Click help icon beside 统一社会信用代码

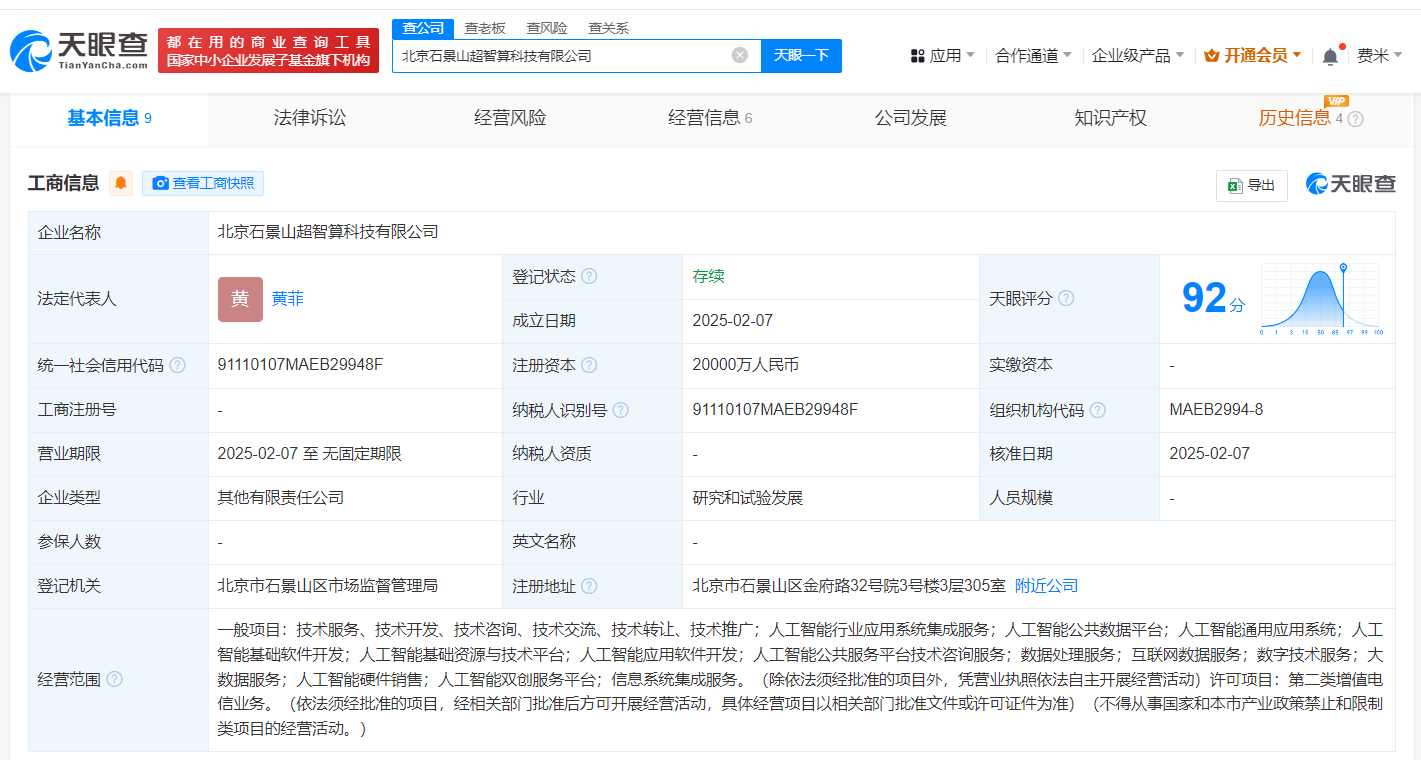pyautogui.click(x=177, y=365)
